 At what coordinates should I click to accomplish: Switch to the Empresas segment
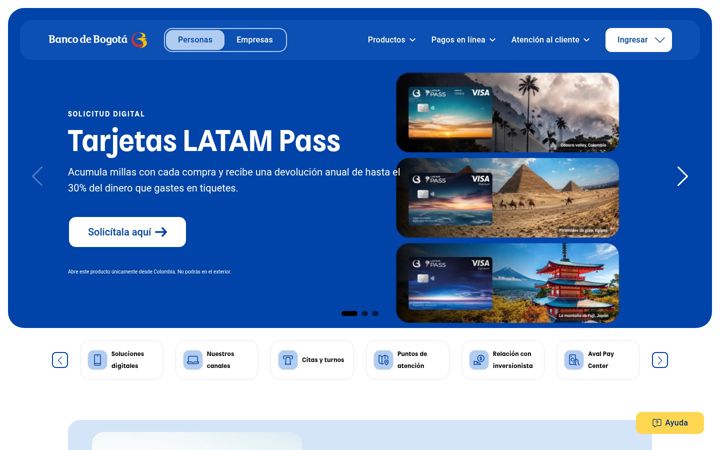254,40
